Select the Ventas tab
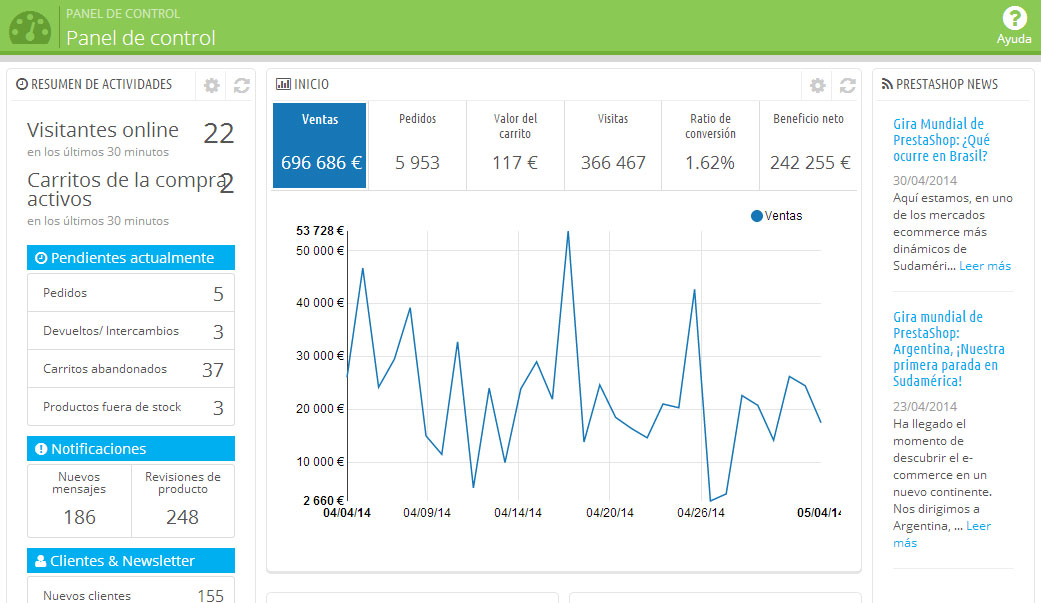 pyautogui.click(x=320, y=145)
